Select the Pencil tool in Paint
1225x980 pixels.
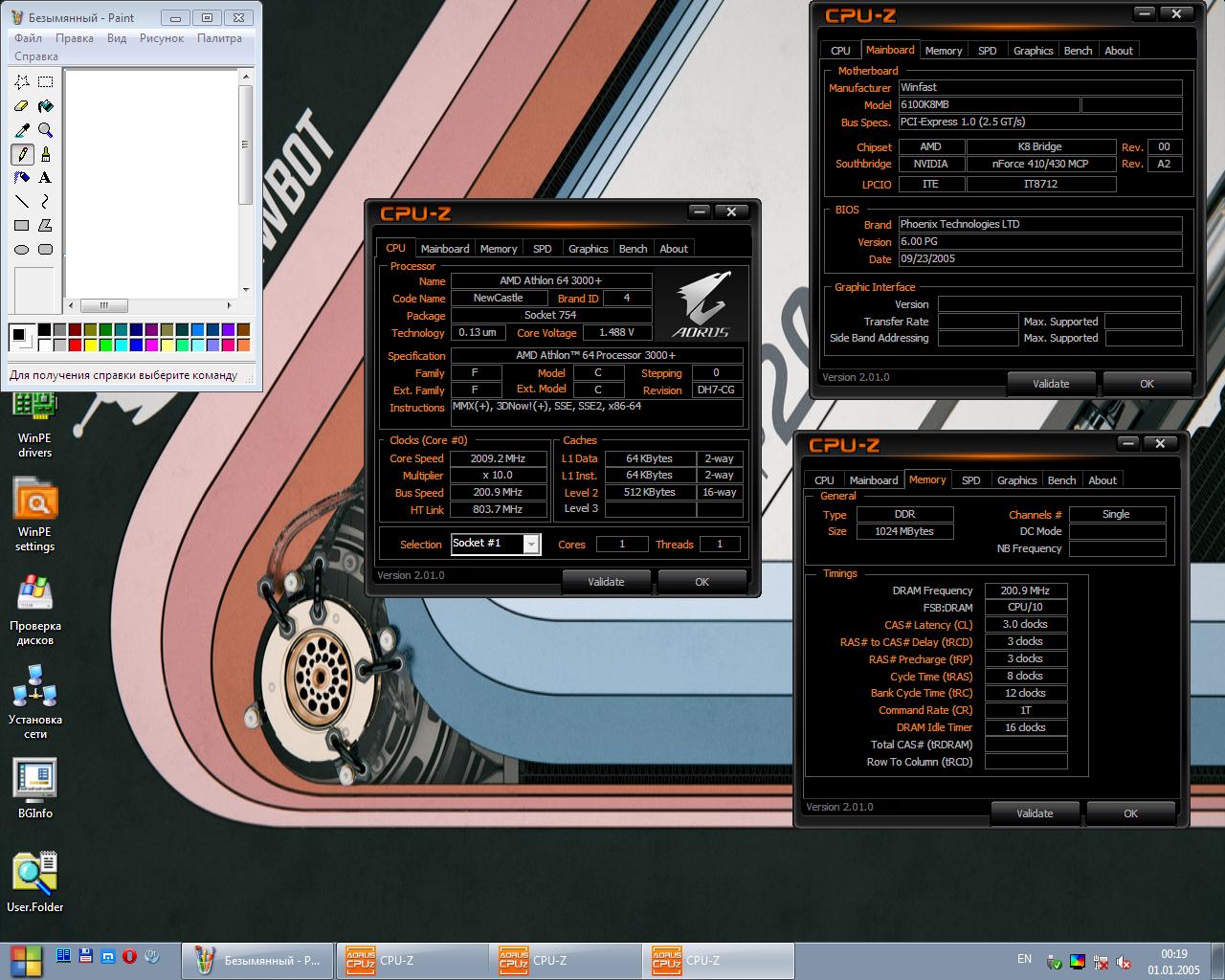coord(22,154)
